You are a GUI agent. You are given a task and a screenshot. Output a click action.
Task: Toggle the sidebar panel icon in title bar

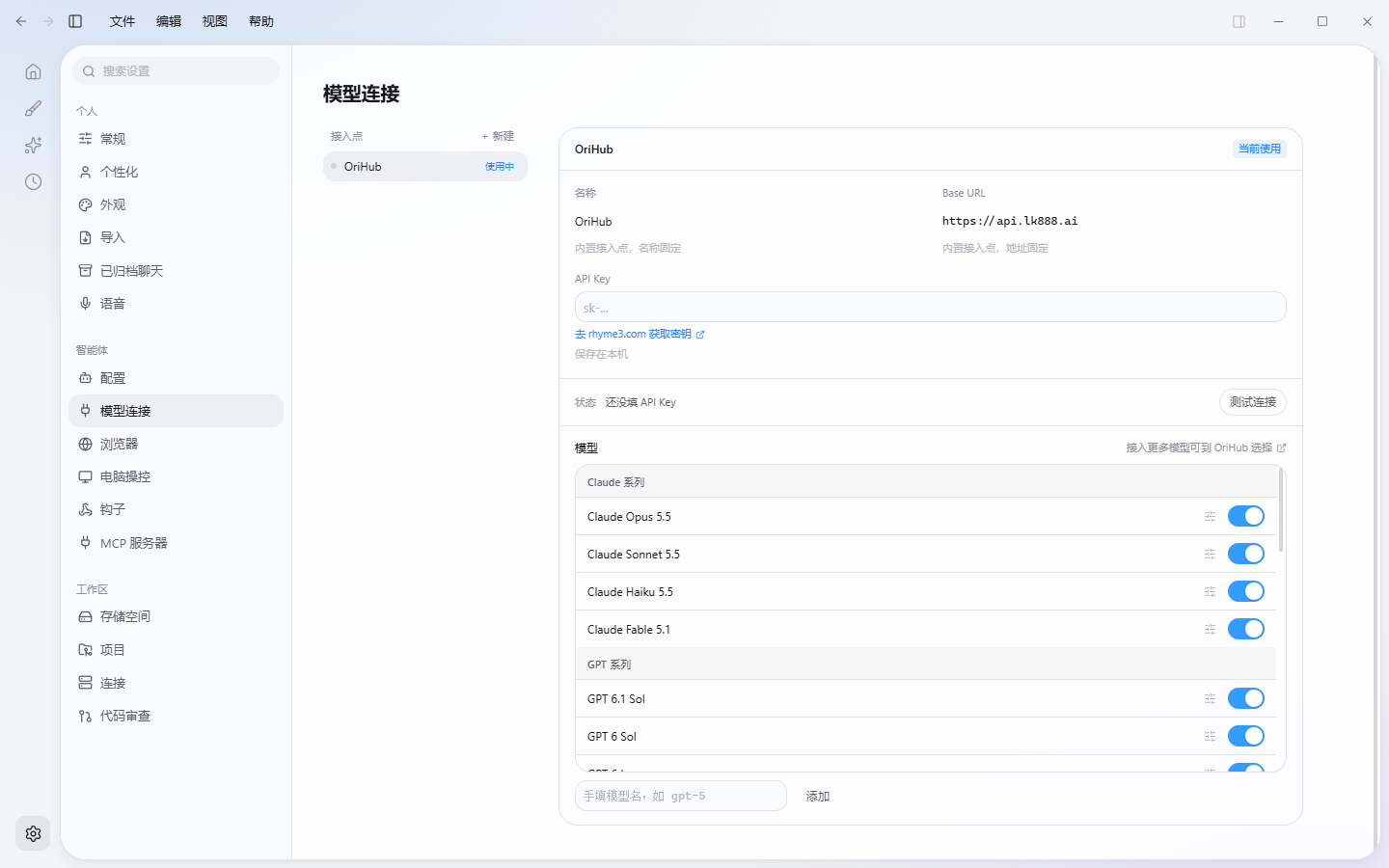[75, 21]
